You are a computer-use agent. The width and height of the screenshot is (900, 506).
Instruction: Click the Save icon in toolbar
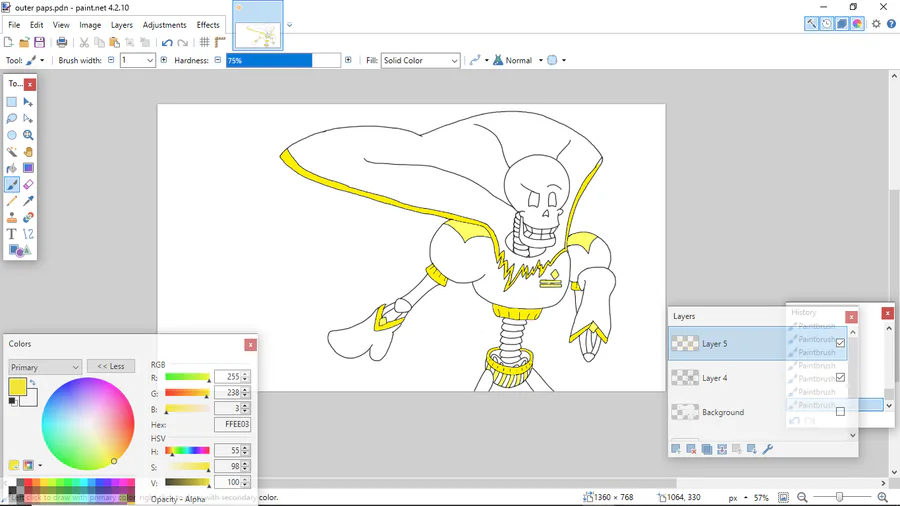point(39,42)
